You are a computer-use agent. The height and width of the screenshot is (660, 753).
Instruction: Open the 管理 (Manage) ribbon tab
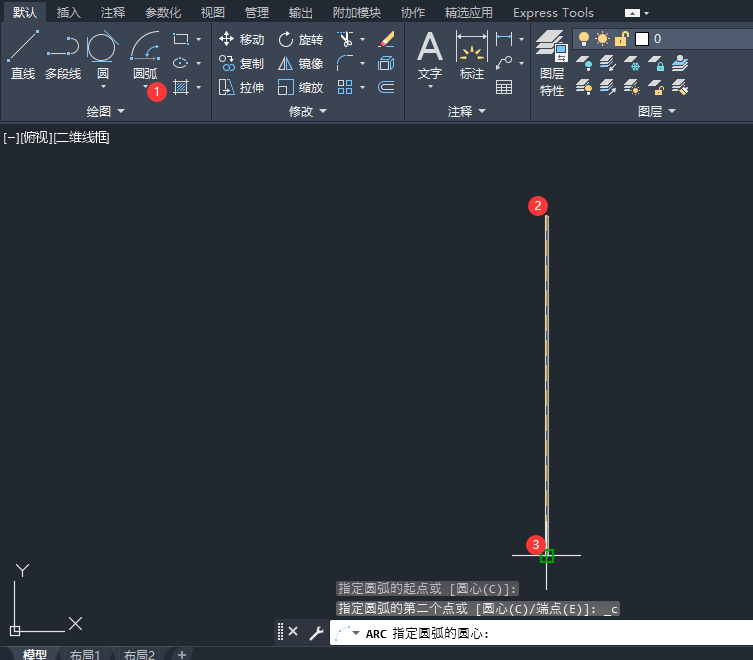[x=257, y=12]
